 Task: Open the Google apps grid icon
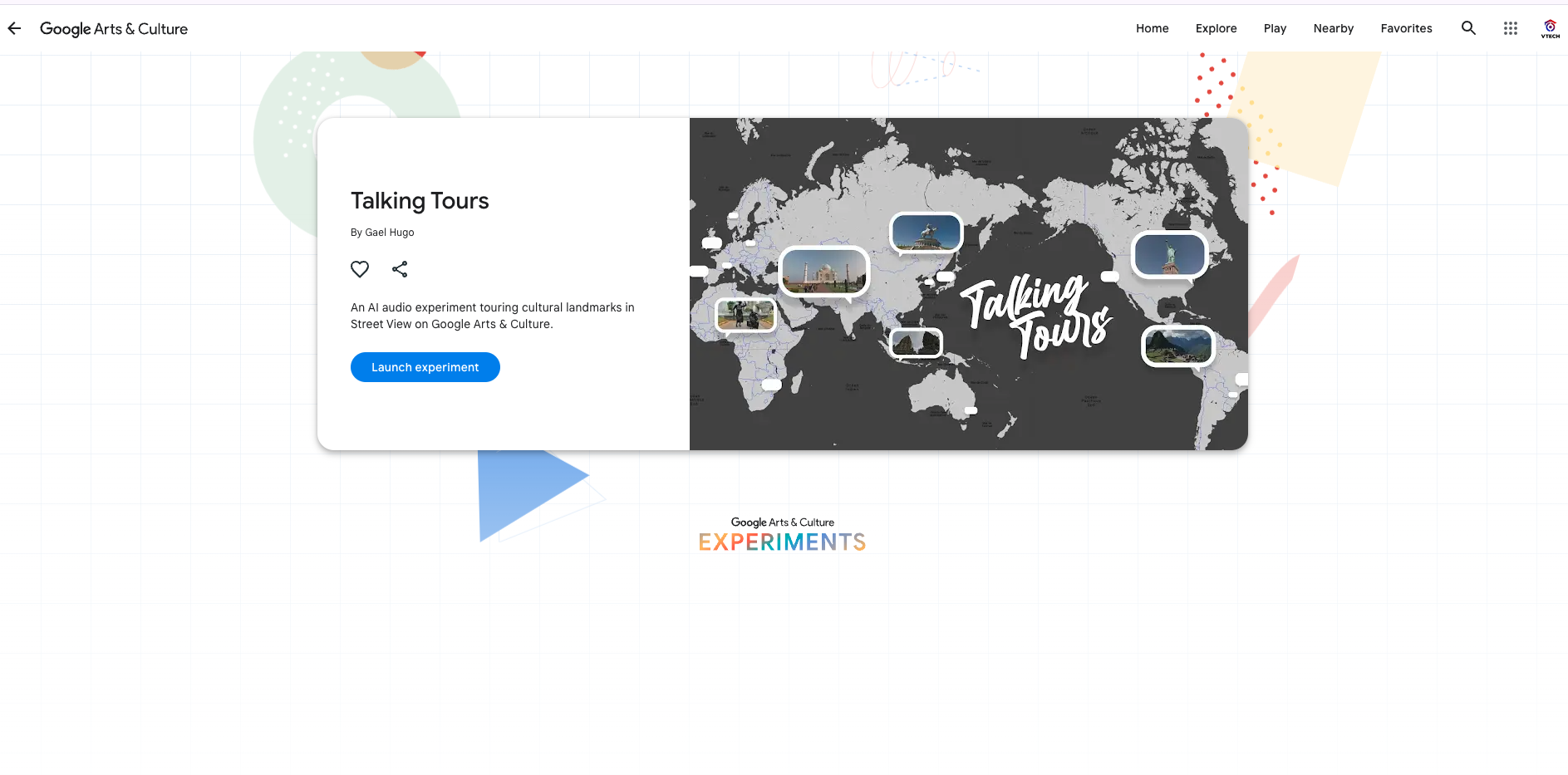1510,28
